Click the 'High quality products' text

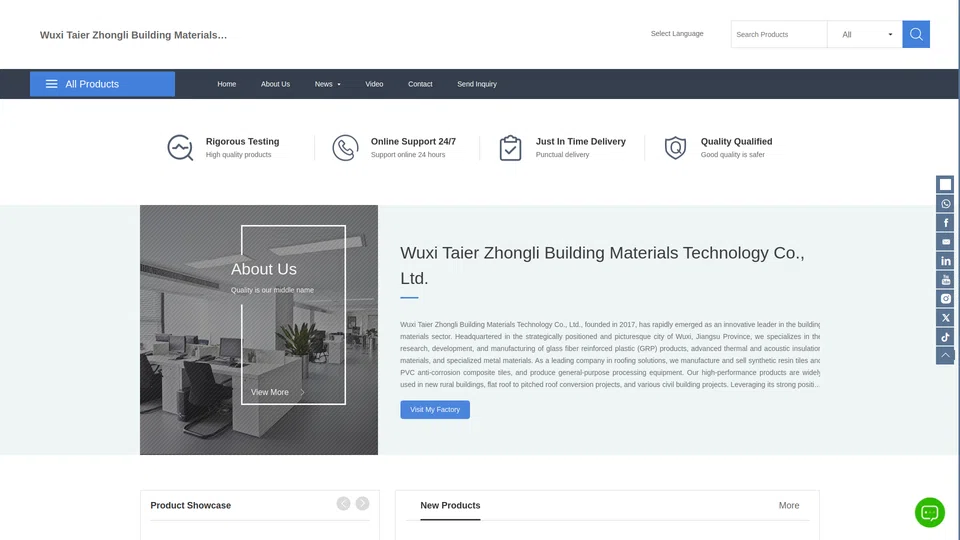[x=238, y=155]
